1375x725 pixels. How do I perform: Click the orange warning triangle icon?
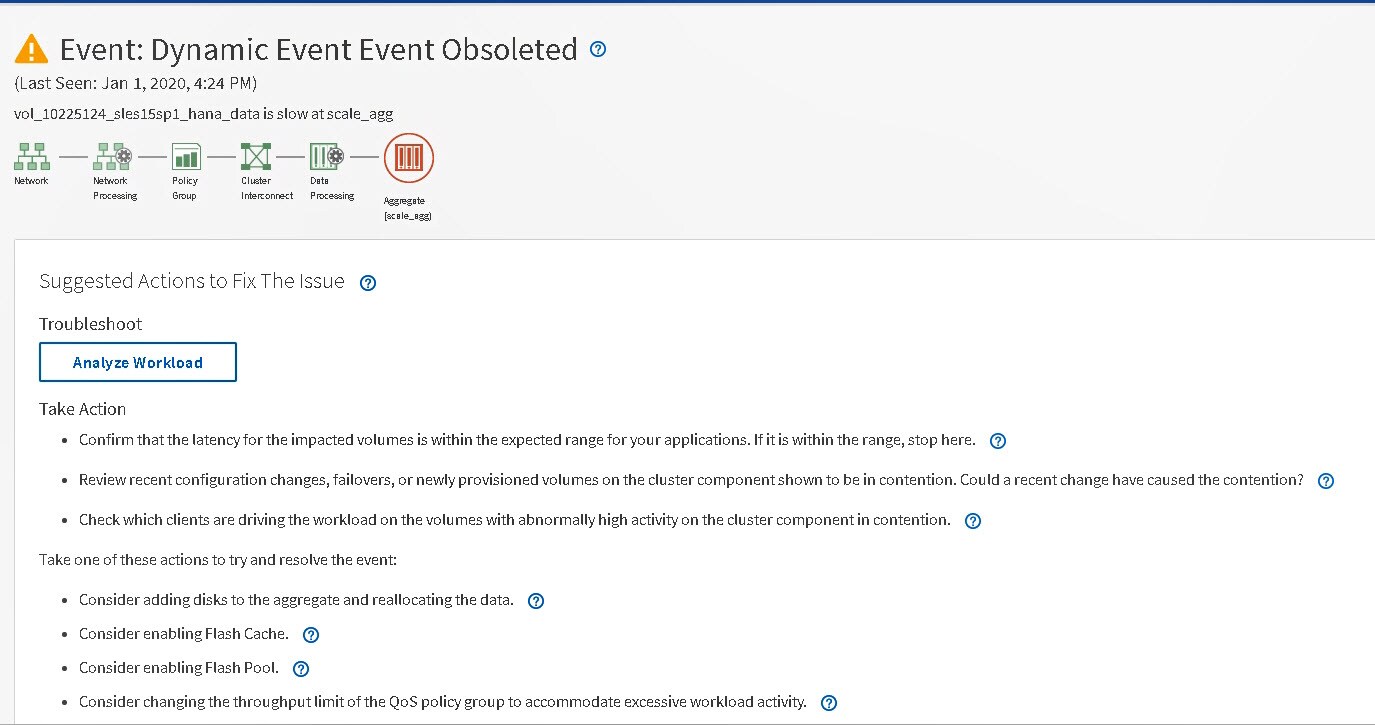(31, 49)
